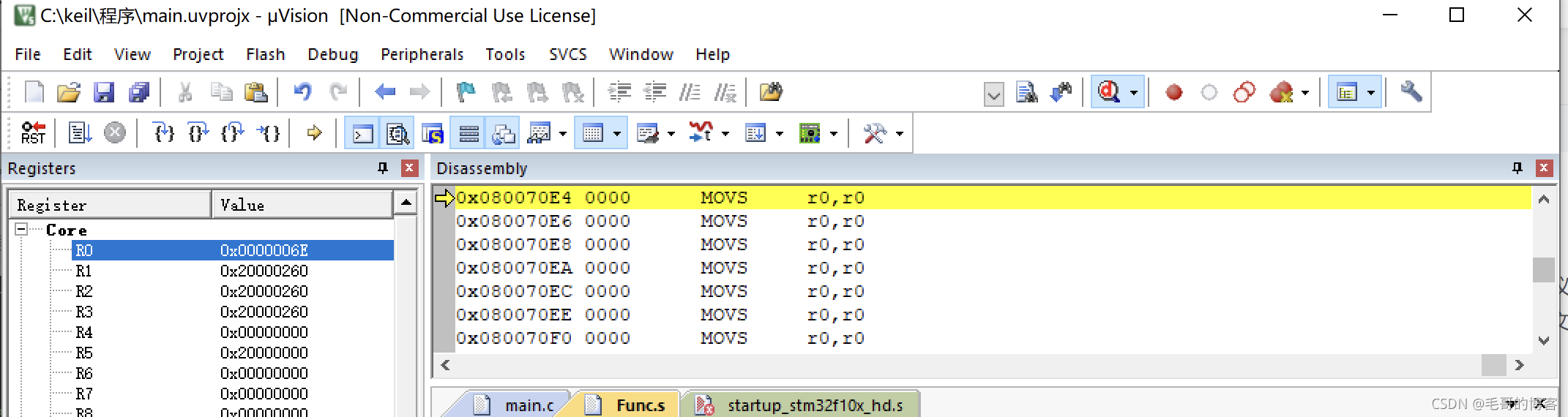Open the Peripherals menu

(422, 54)
